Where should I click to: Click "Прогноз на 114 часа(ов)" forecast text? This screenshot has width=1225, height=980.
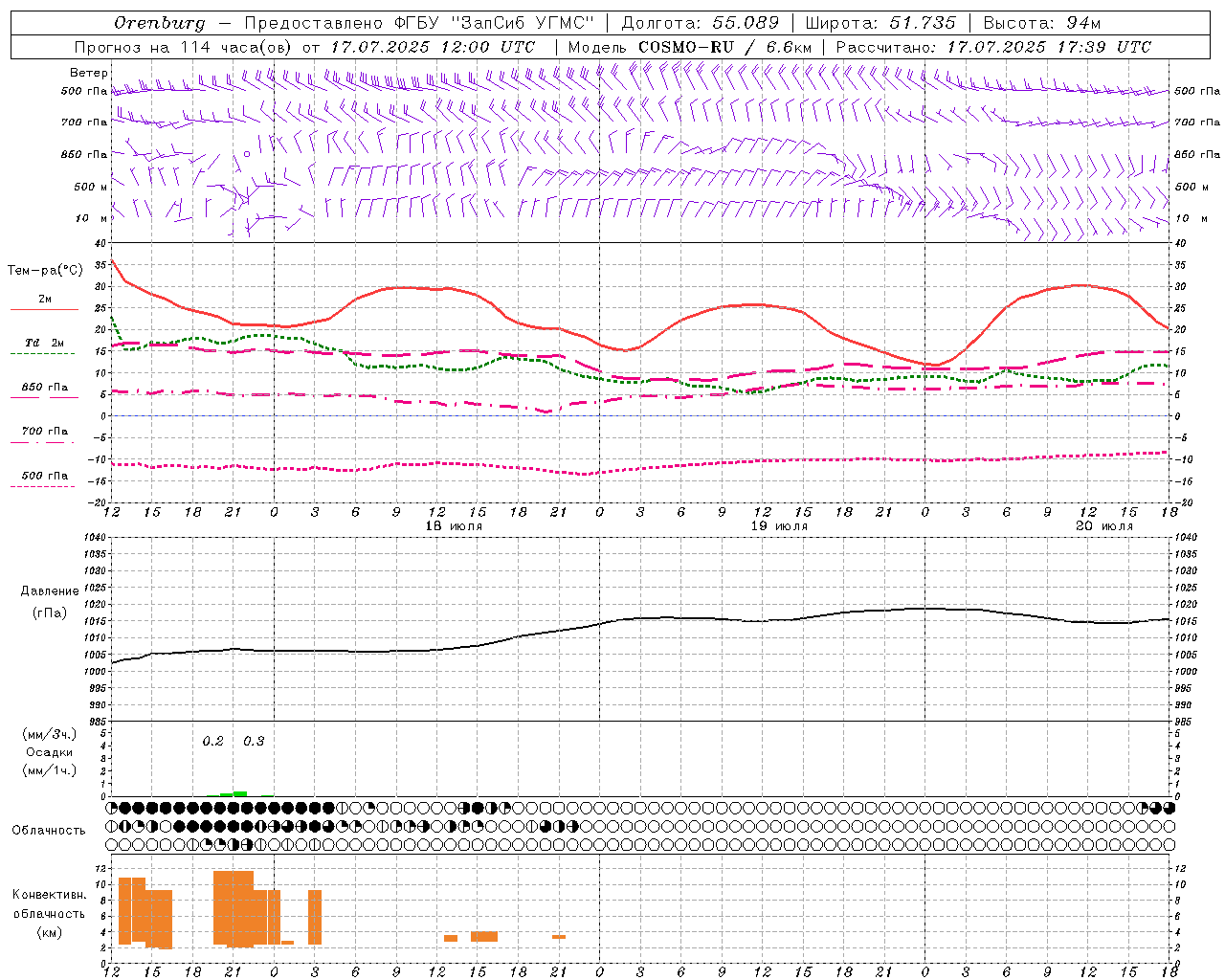click(x=184, y=47)
